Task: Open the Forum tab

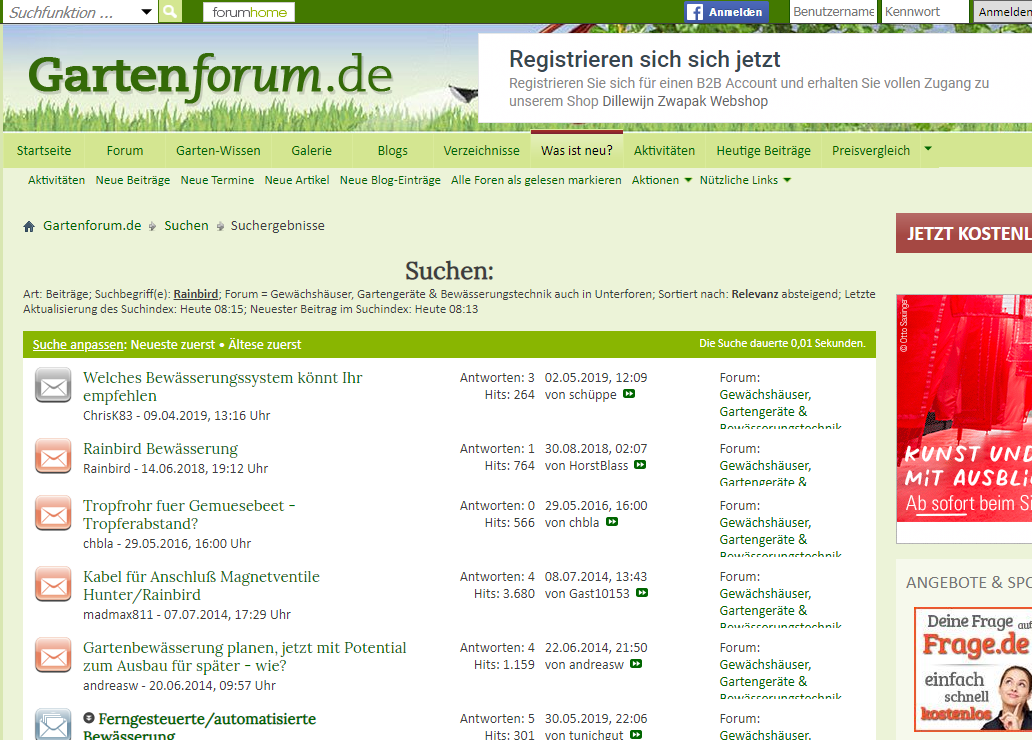Action: click(x=125, y=150)
